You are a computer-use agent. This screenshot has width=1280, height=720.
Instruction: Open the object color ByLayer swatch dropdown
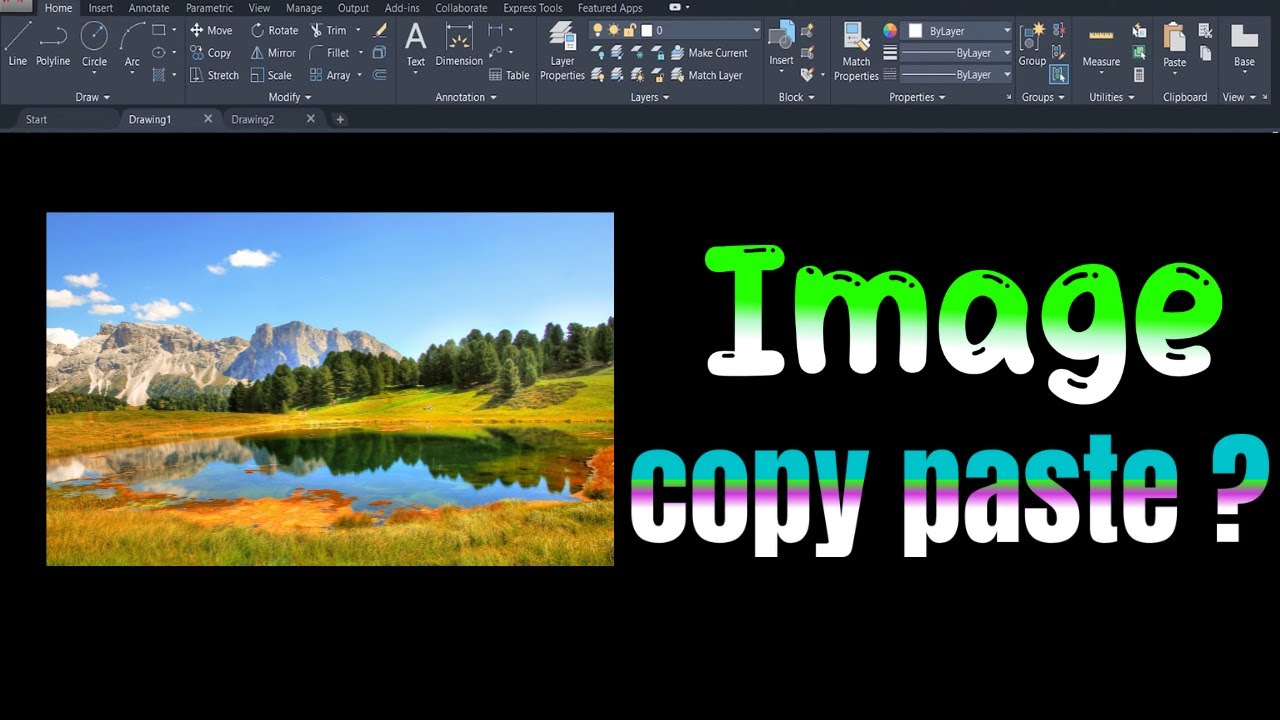click(957, 31)
